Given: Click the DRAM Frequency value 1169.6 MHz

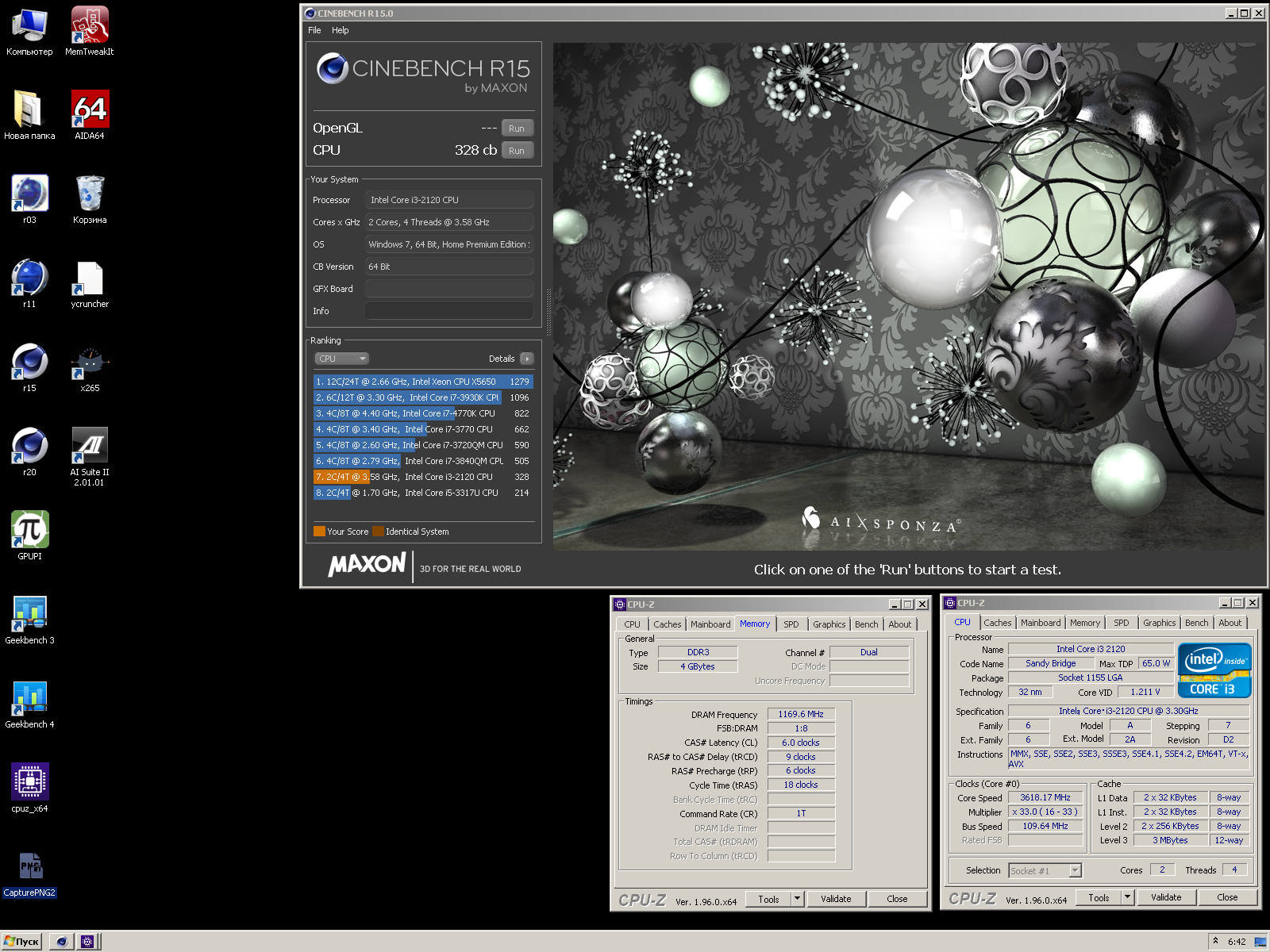Looking at the screenshot, I should click(801, 714).
